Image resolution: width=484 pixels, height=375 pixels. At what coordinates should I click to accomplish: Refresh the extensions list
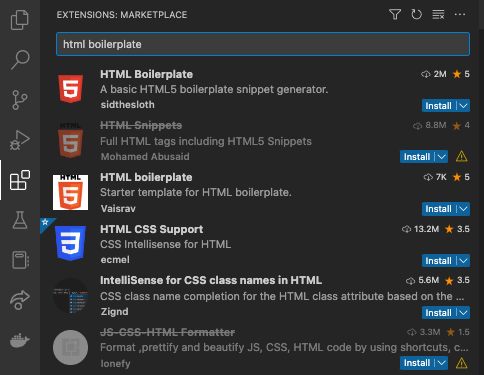[x=416, y=14]
